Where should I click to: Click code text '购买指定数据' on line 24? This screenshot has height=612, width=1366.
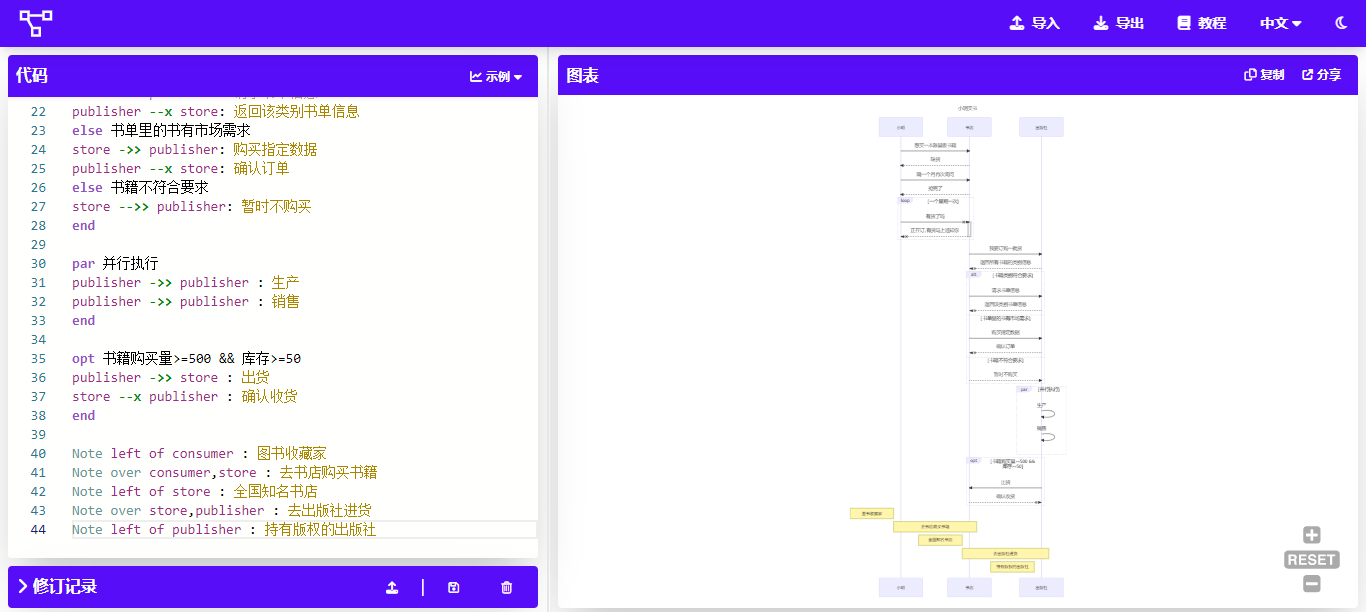coord(275,149)
